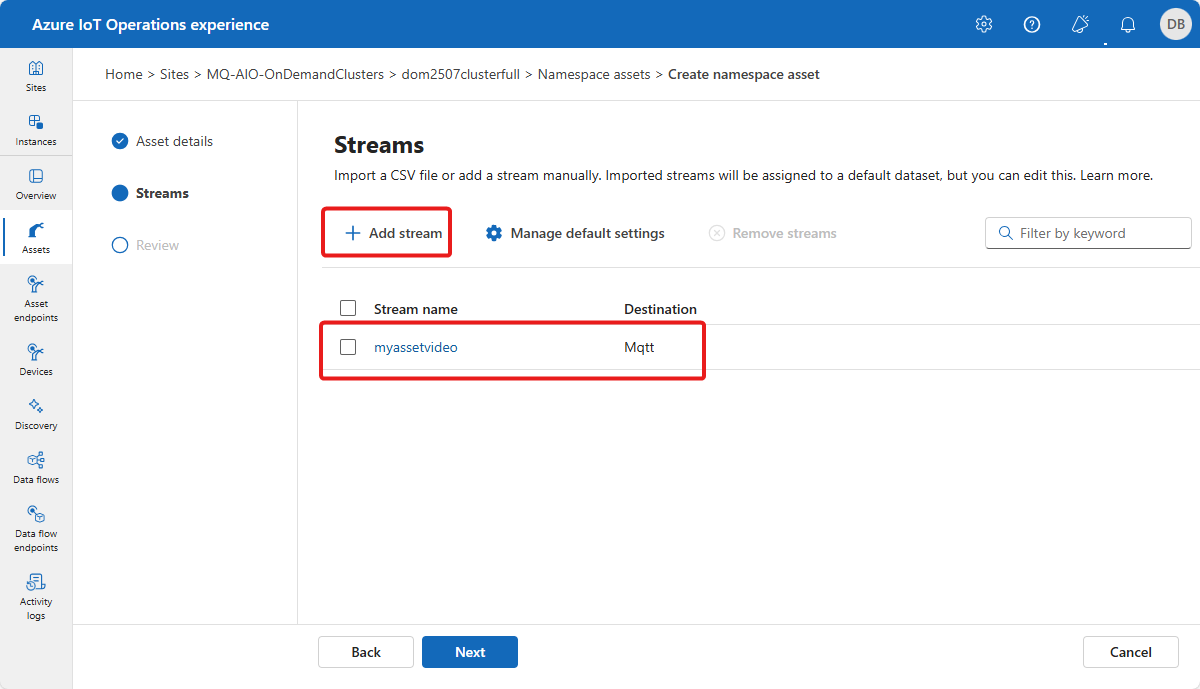This screenshot has width=1200, height=689.
Task: Open Assets in sidebar
Action: click(x=36, y=237)
